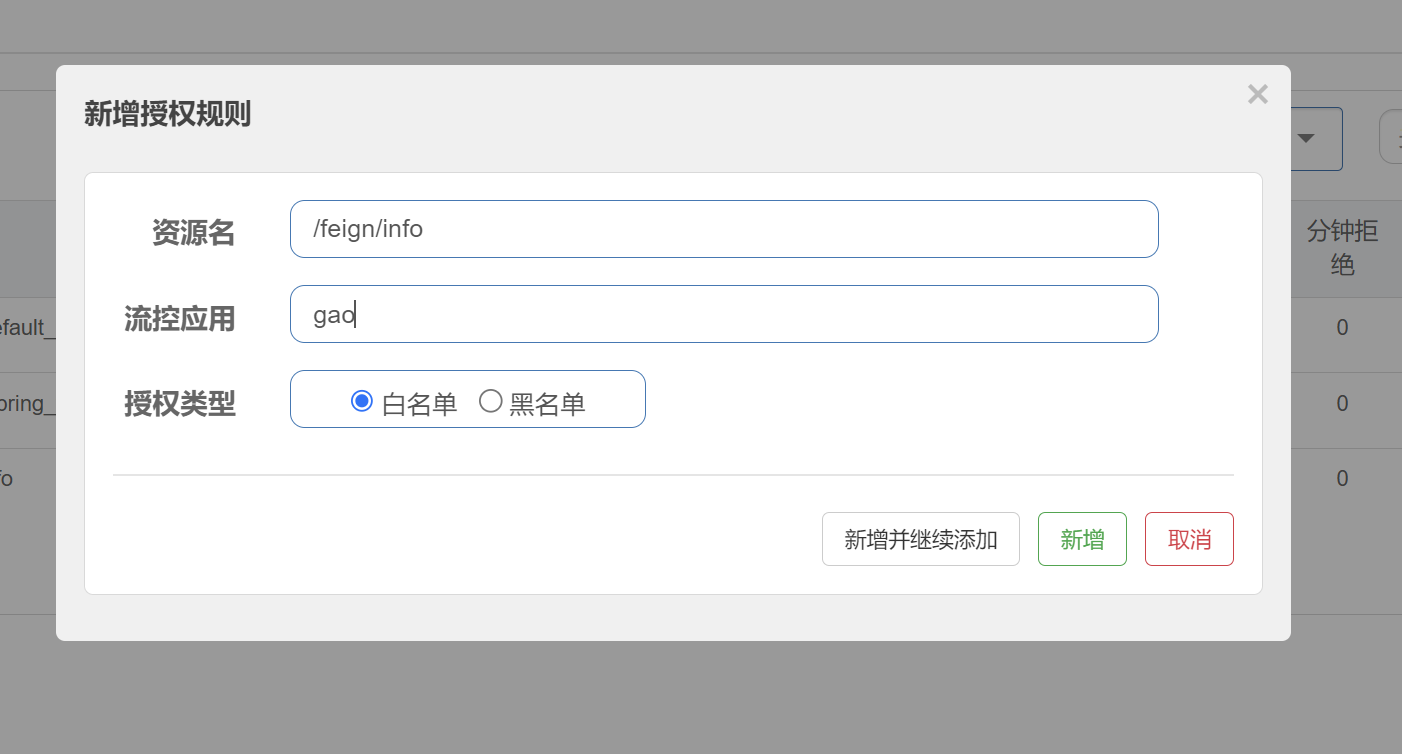
Task: Click the partially visible button at top-right edge
Action: 1390,137
